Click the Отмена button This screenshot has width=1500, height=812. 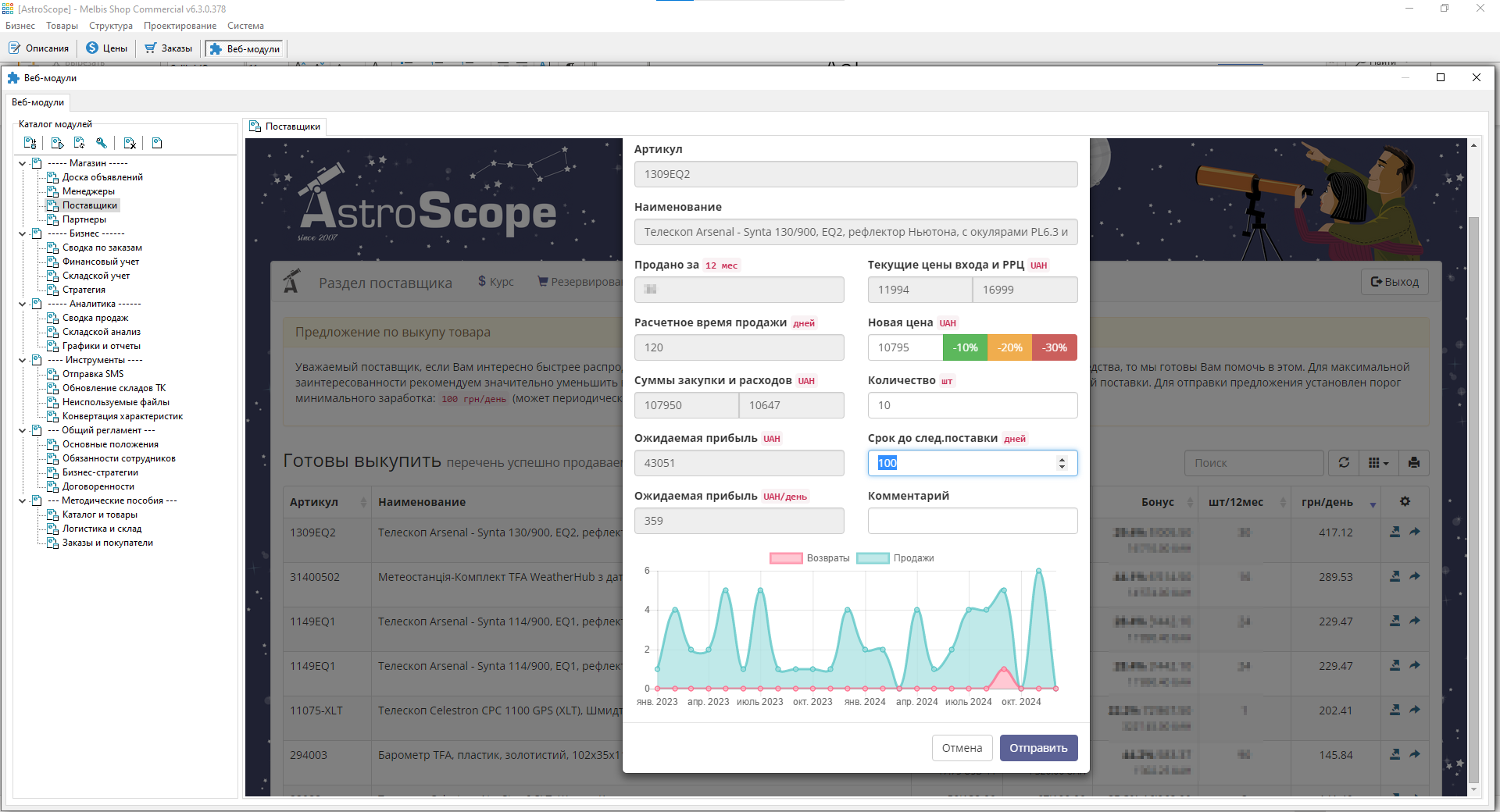coord(962,748)
